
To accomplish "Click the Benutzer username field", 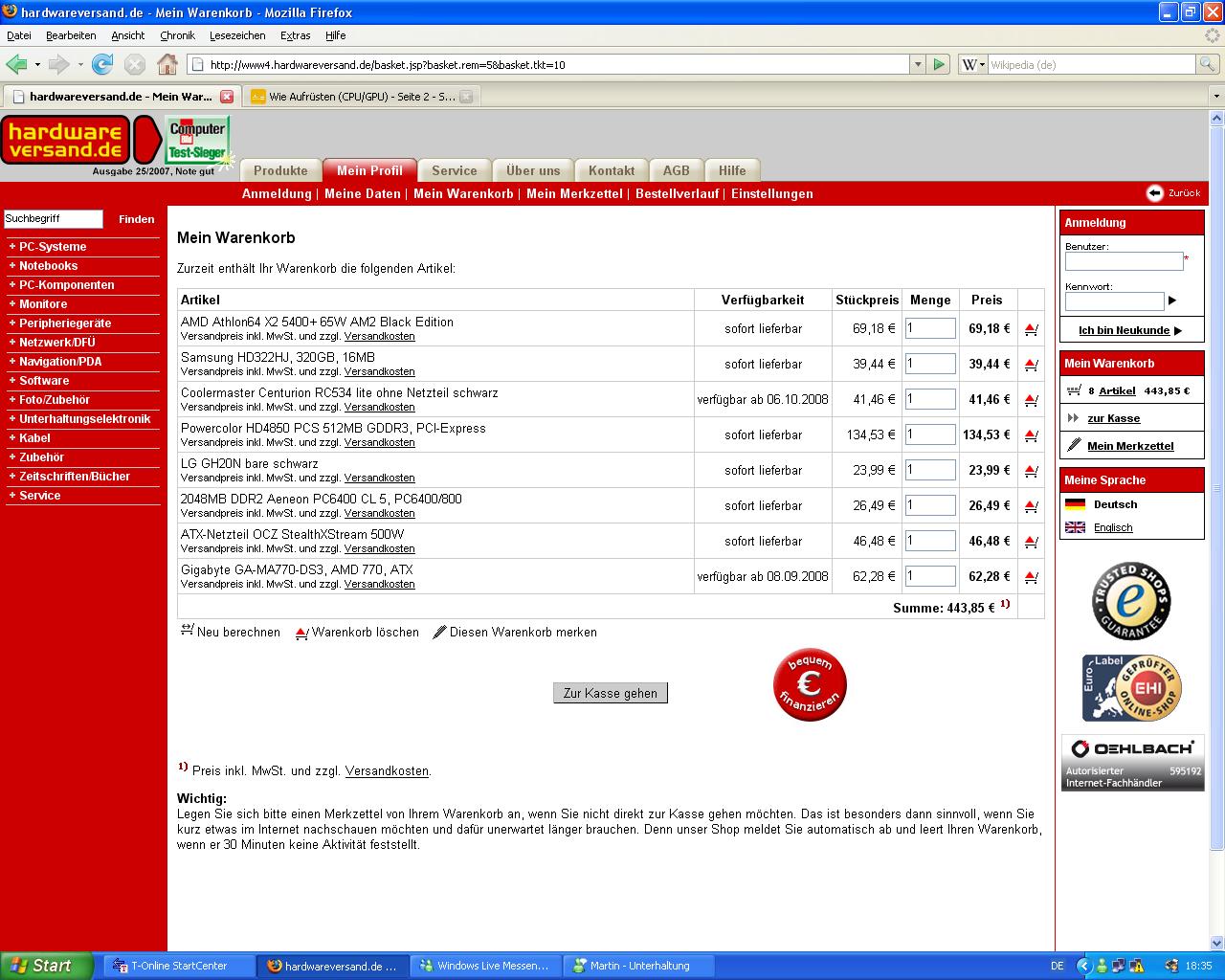I will [1124, 261].
